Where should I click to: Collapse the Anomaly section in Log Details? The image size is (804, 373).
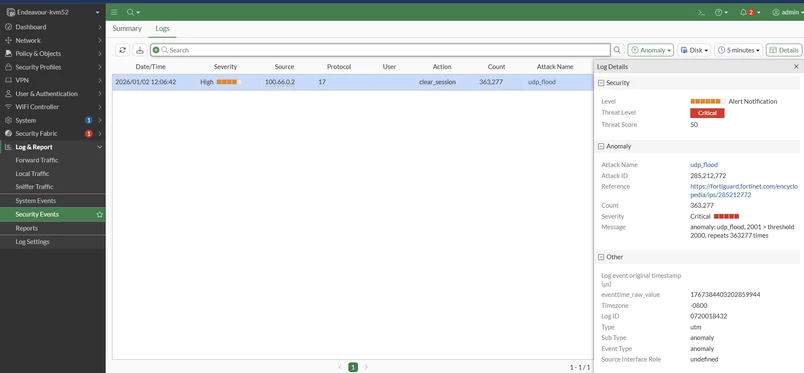pyautogui.click(x=601, y=146)
